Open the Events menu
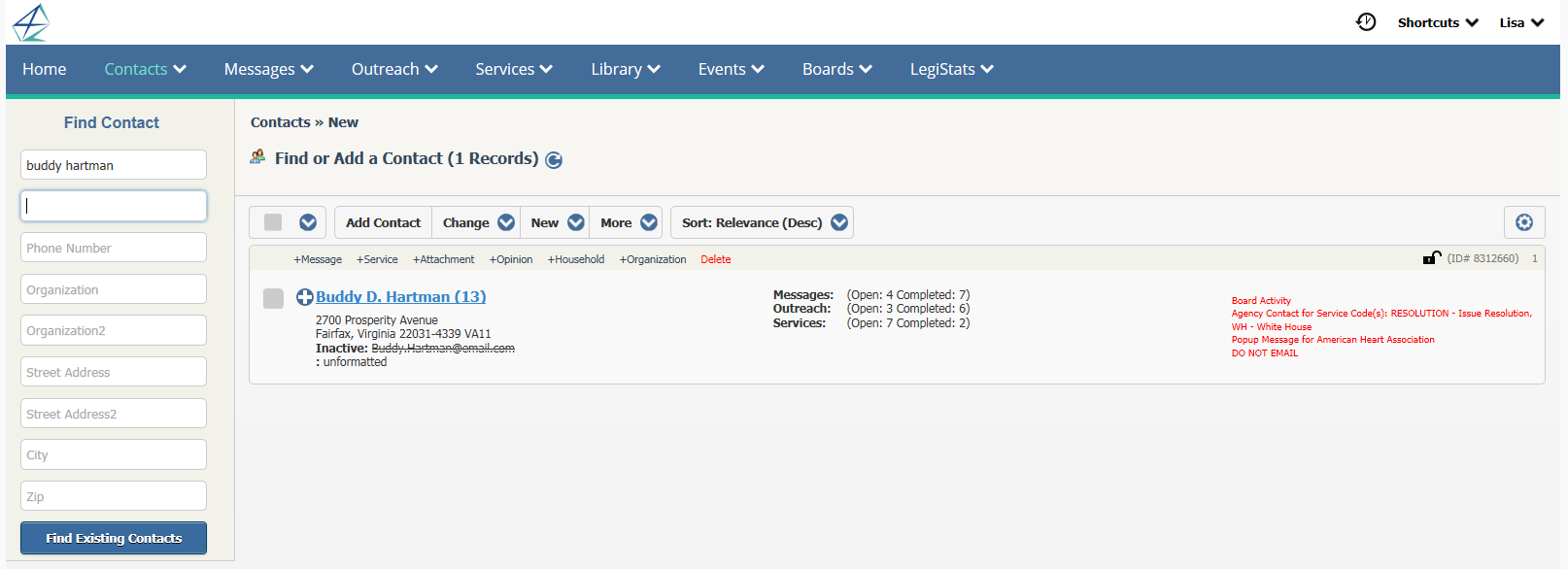The image size is (1568, 569). pyautogui.click(x=731, y=69)
